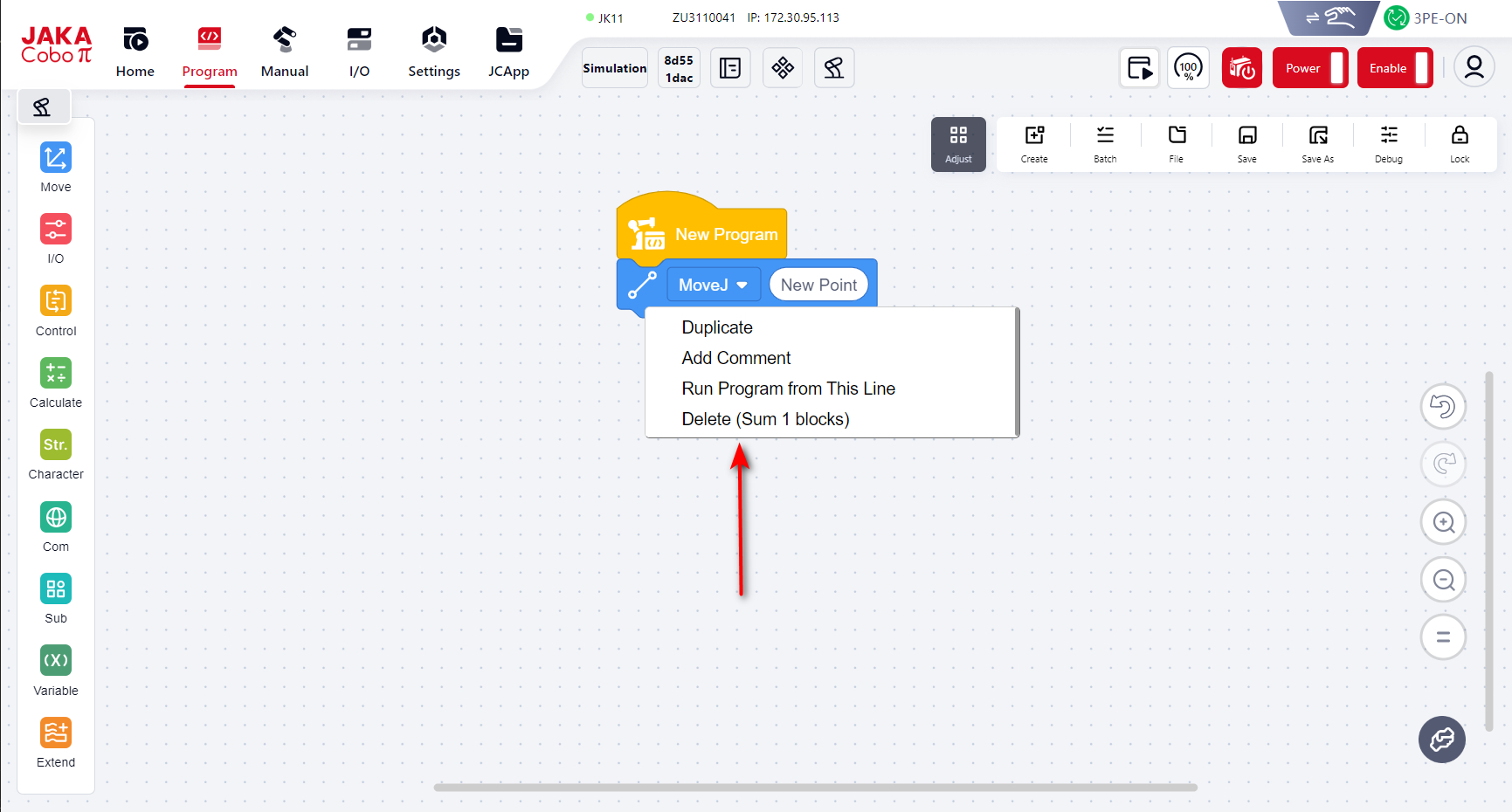
Task: Toggle the Lock button in toolbar
Action: click(1460, 143)
